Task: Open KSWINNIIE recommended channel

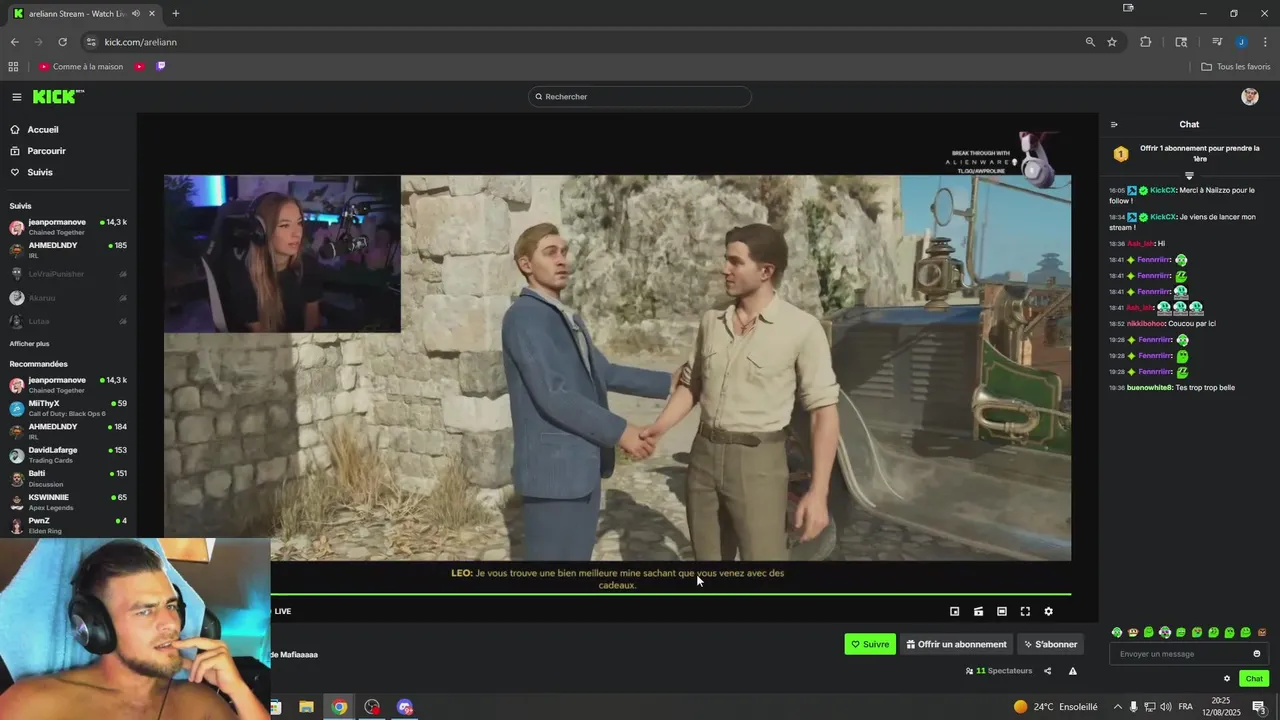Action: pos(68,502)
